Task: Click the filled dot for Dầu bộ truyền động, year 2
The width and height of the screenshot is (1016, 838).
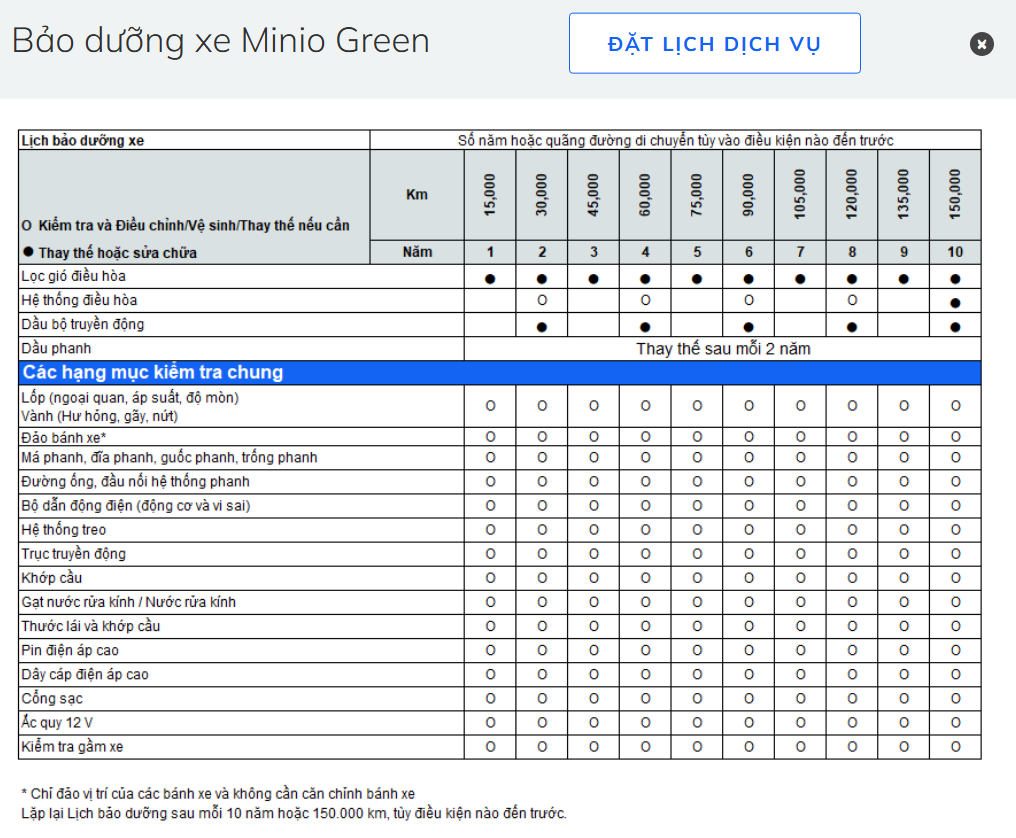Action: tap(542, 326)
